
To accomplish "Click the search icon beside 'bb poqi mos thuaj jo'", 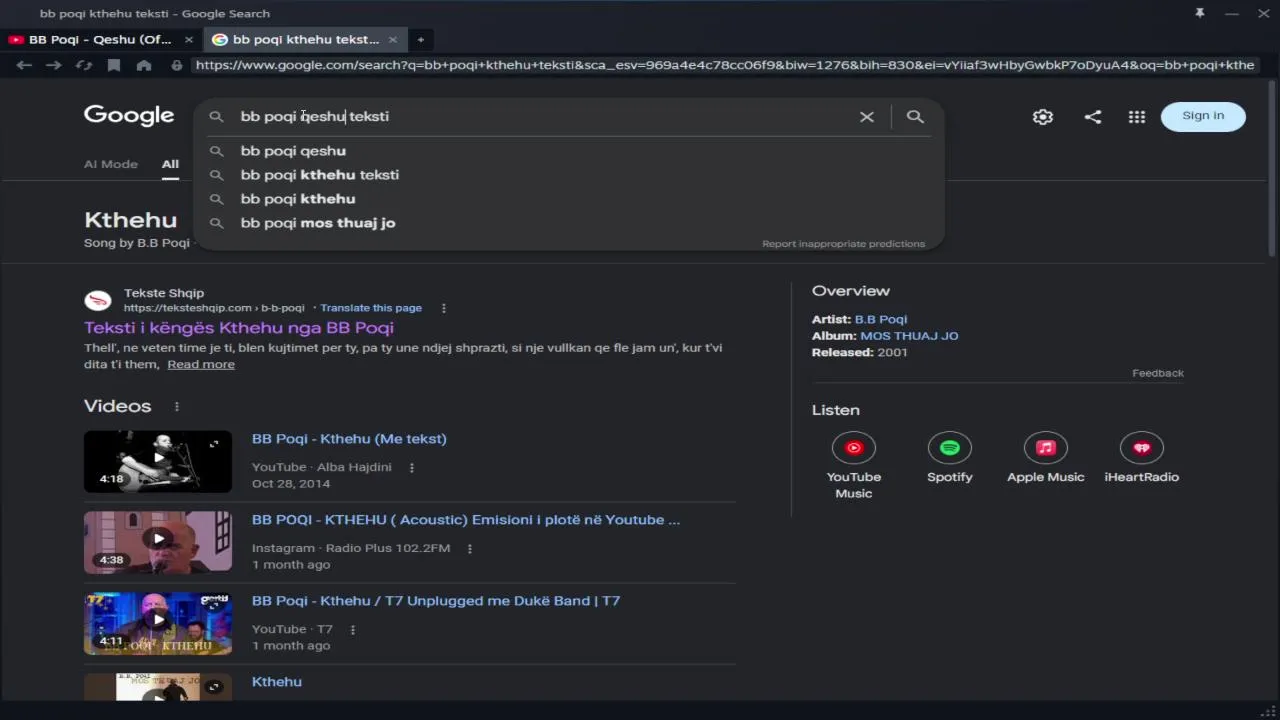I will [216, 223].
